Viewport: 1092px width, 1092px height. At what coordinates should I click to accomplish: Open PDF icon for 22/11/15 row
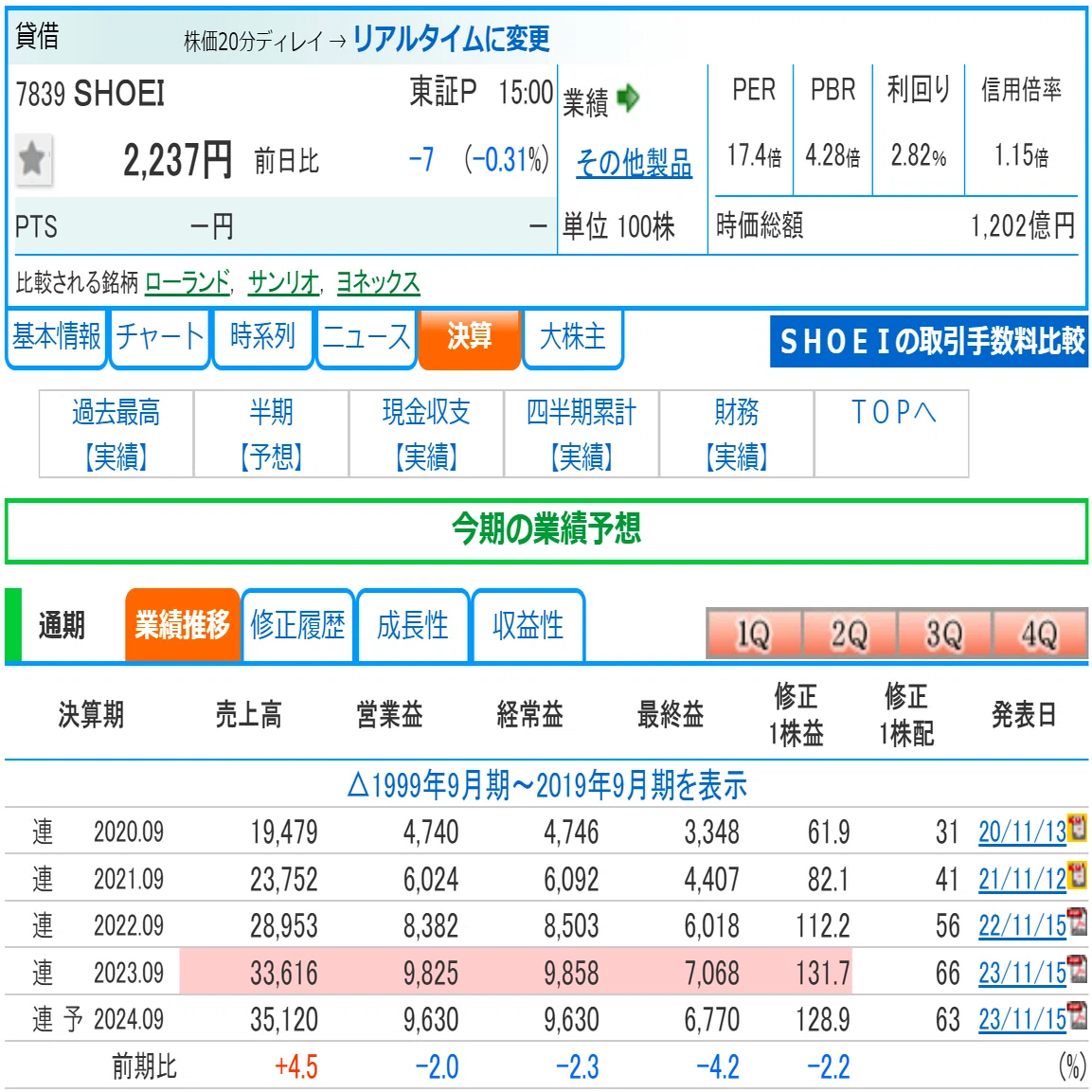tap(1078, 922)
